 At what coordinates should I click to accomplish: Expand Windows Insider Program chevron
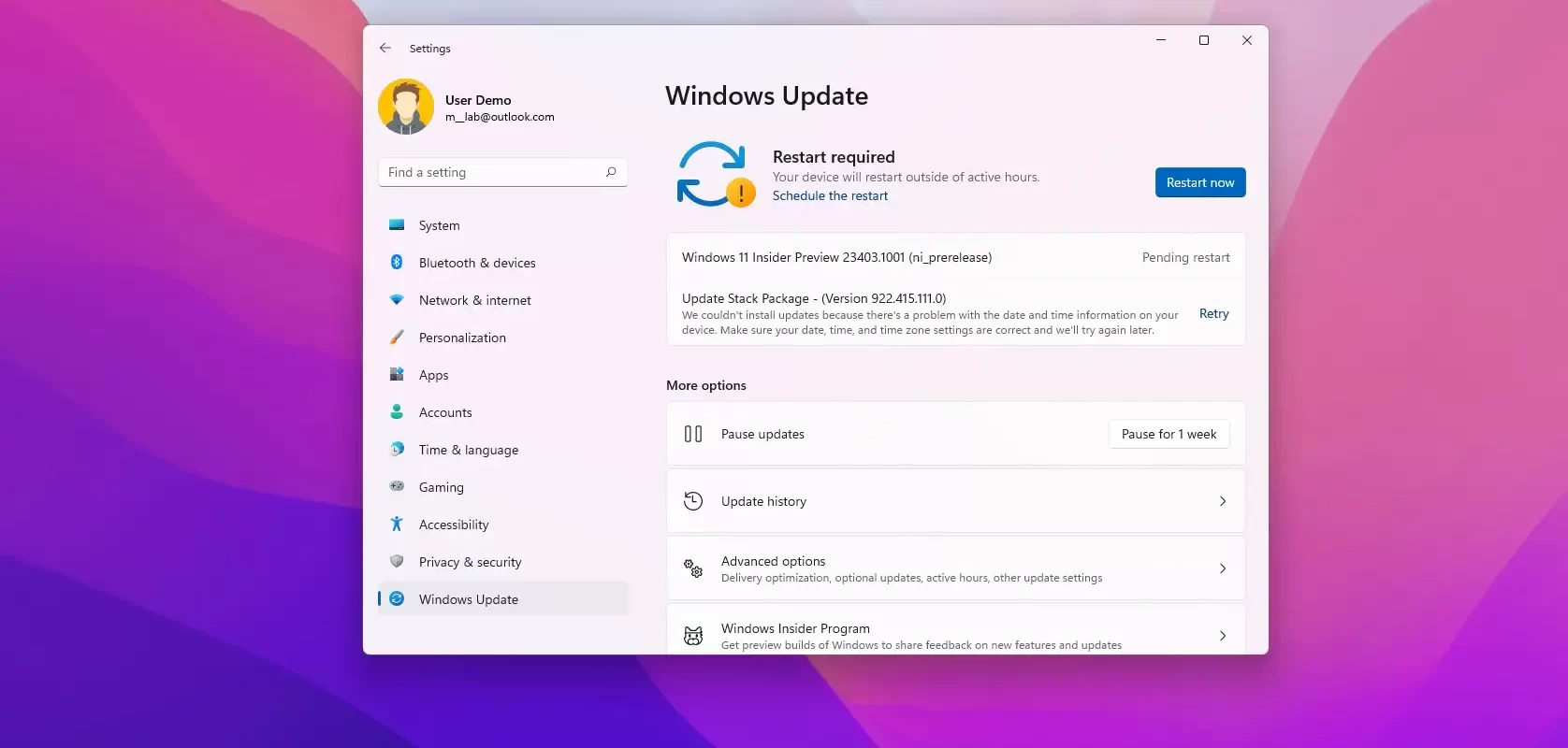[1223, 636]
